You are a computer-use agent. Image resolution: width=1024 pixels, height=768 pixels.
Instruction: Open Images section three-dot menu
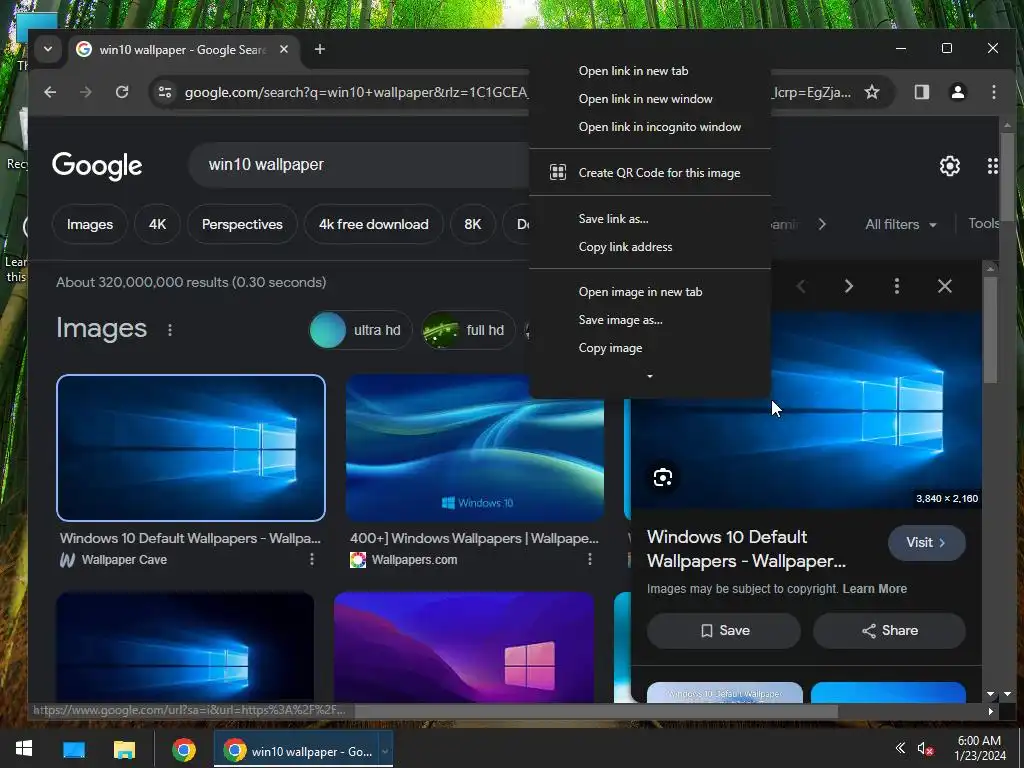pos(170,330)
